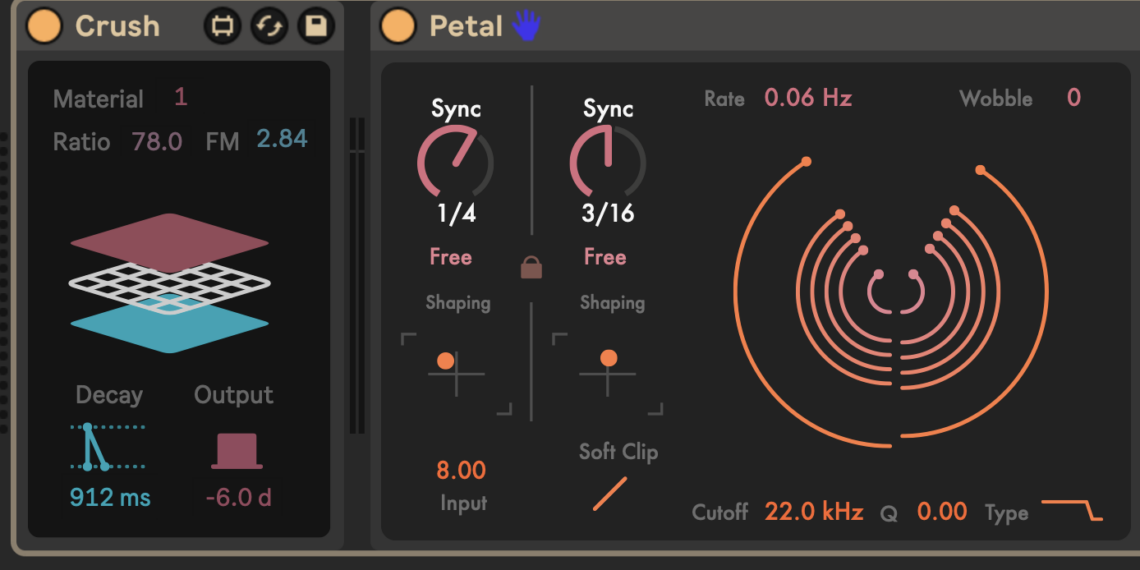Viewport: 1140px width, 570px height.
Task: Click the Decay envelope icon
Action: (x=107, y=447)
